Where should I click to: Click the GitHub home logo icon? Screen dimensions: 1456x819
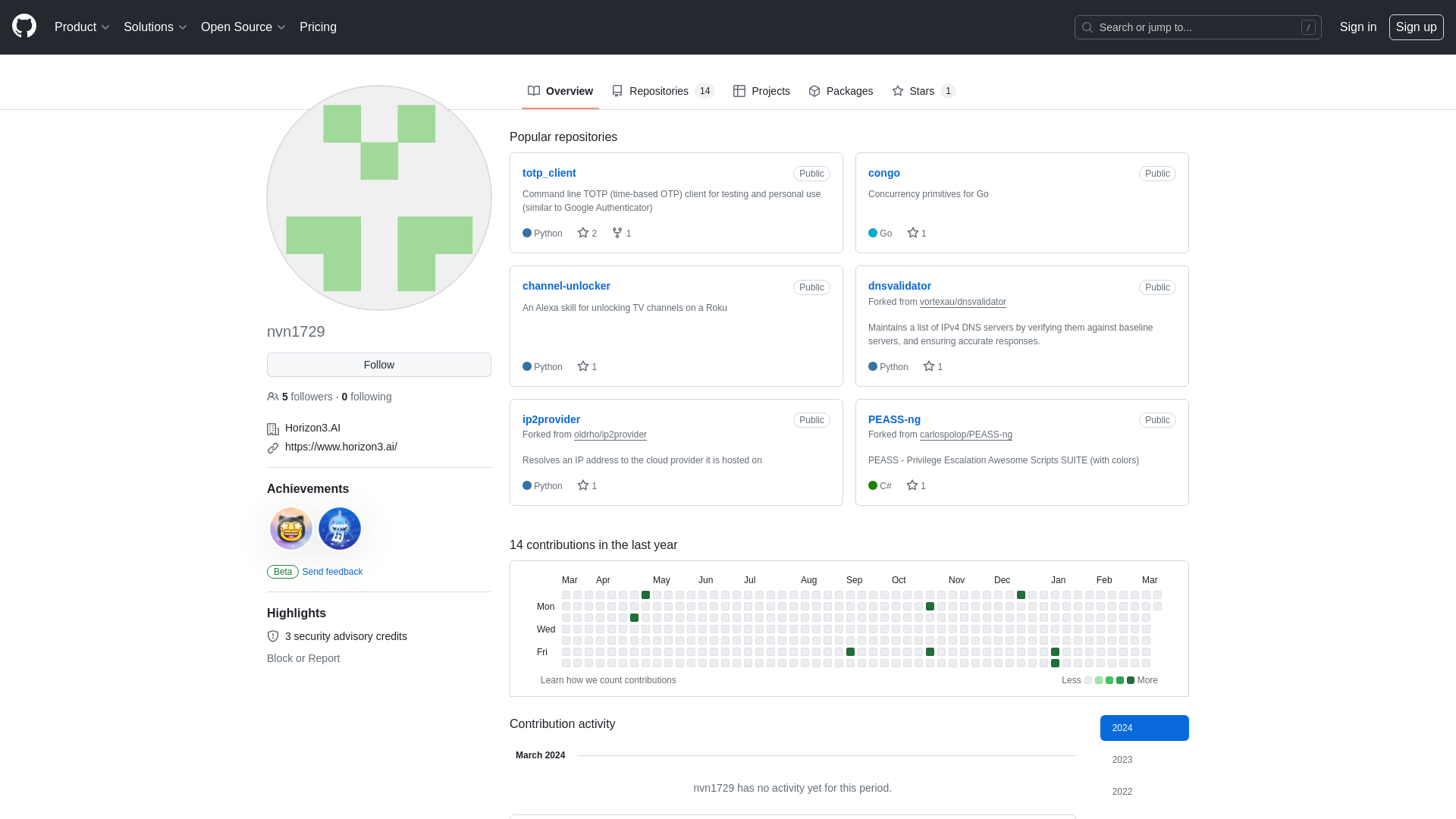[x=24, y=27]
